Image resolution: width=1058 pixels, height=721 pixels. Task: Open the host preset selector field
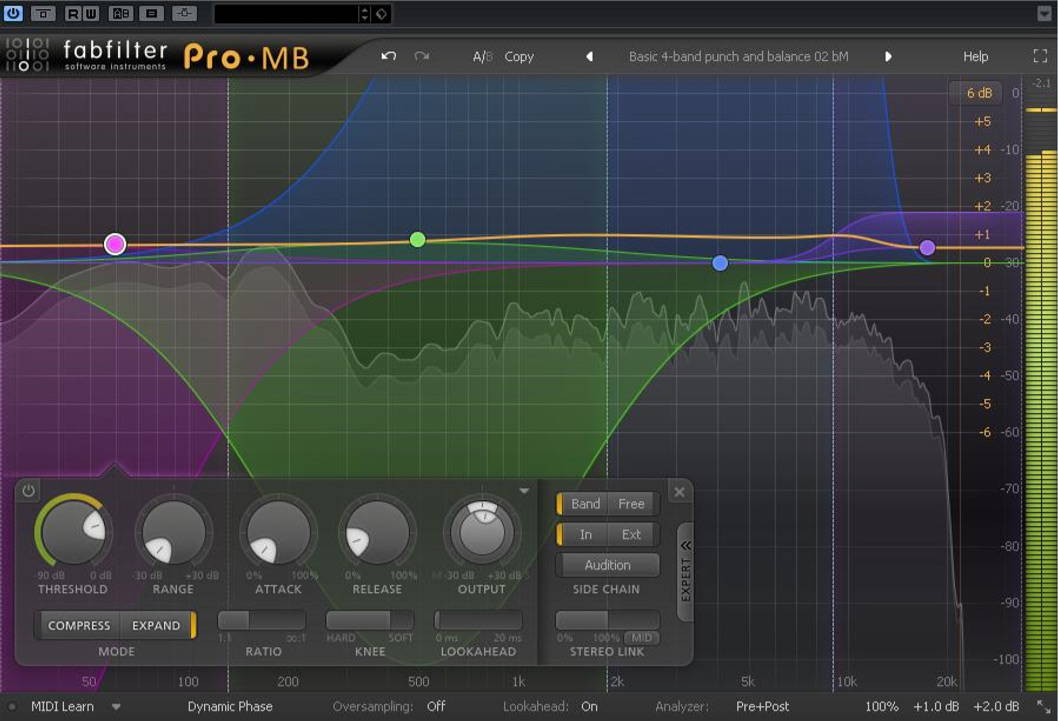tap(286, 13)
